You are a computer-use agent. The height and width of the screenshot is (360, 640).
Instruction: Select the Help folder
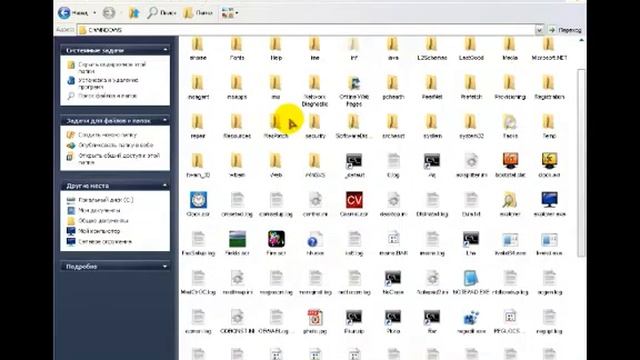pyautogui.click(x=276, y=48)
